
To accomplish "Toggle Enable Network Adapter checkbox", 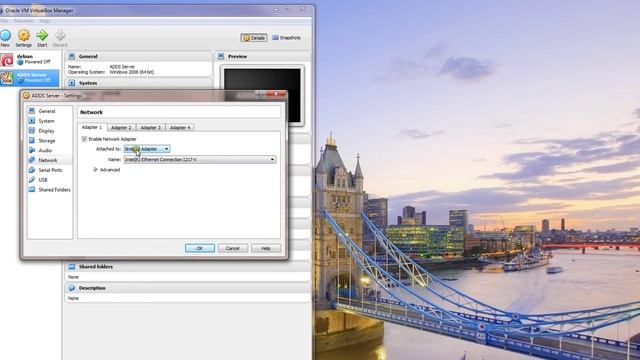I will 84,139.
